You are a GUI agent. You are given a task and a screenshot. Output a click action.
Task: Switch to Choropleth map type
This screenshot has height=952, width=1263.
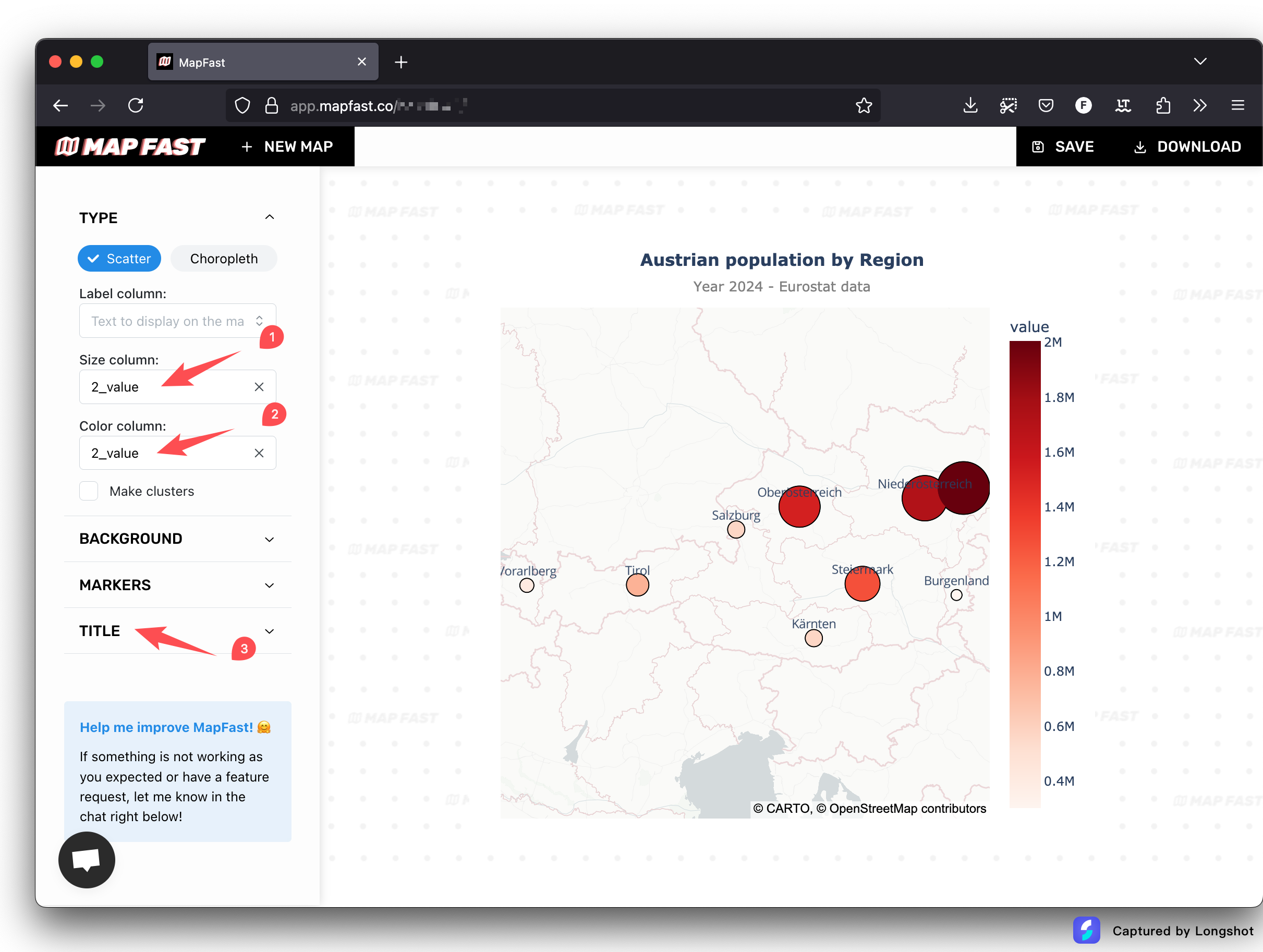[224, 259]
